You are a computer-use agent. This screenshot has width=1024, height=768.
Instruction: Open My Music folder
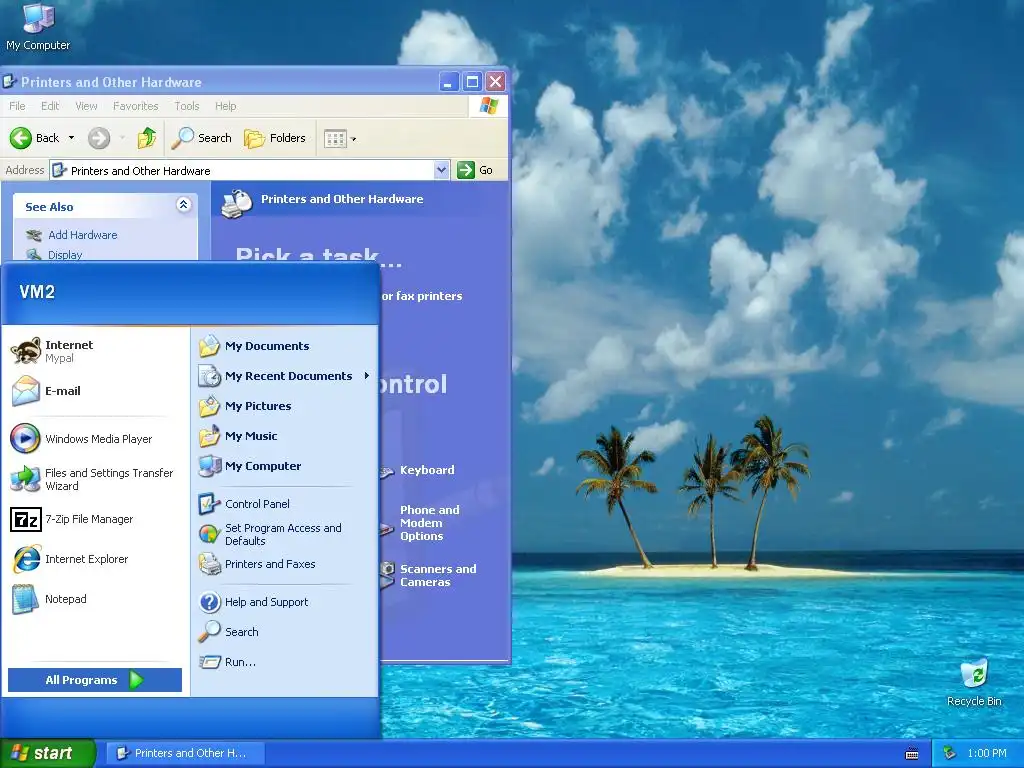285,436
